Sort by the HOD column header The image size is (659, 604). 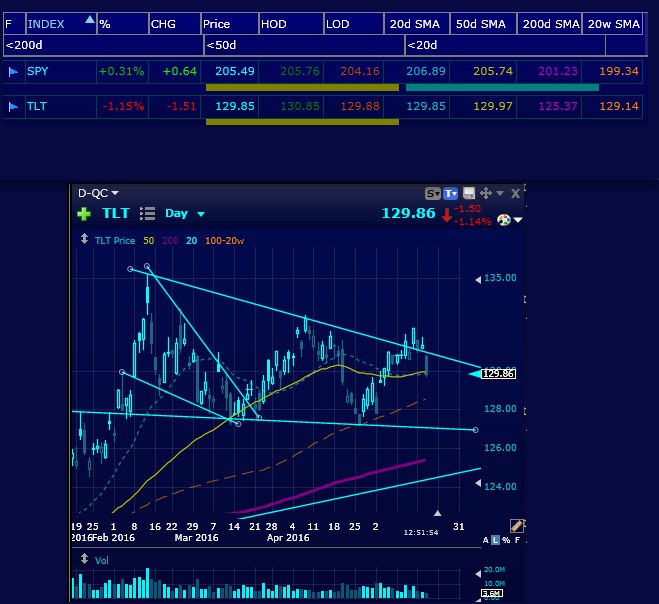[x=291, y=24]
